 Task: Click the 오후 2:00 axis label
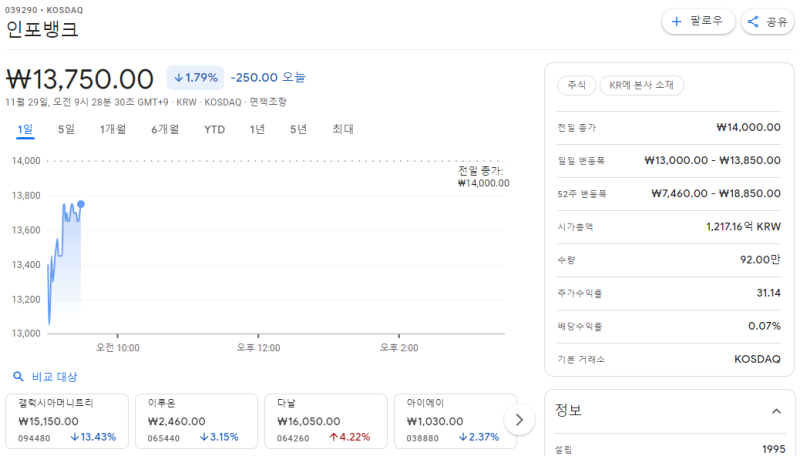pos(399,348)
